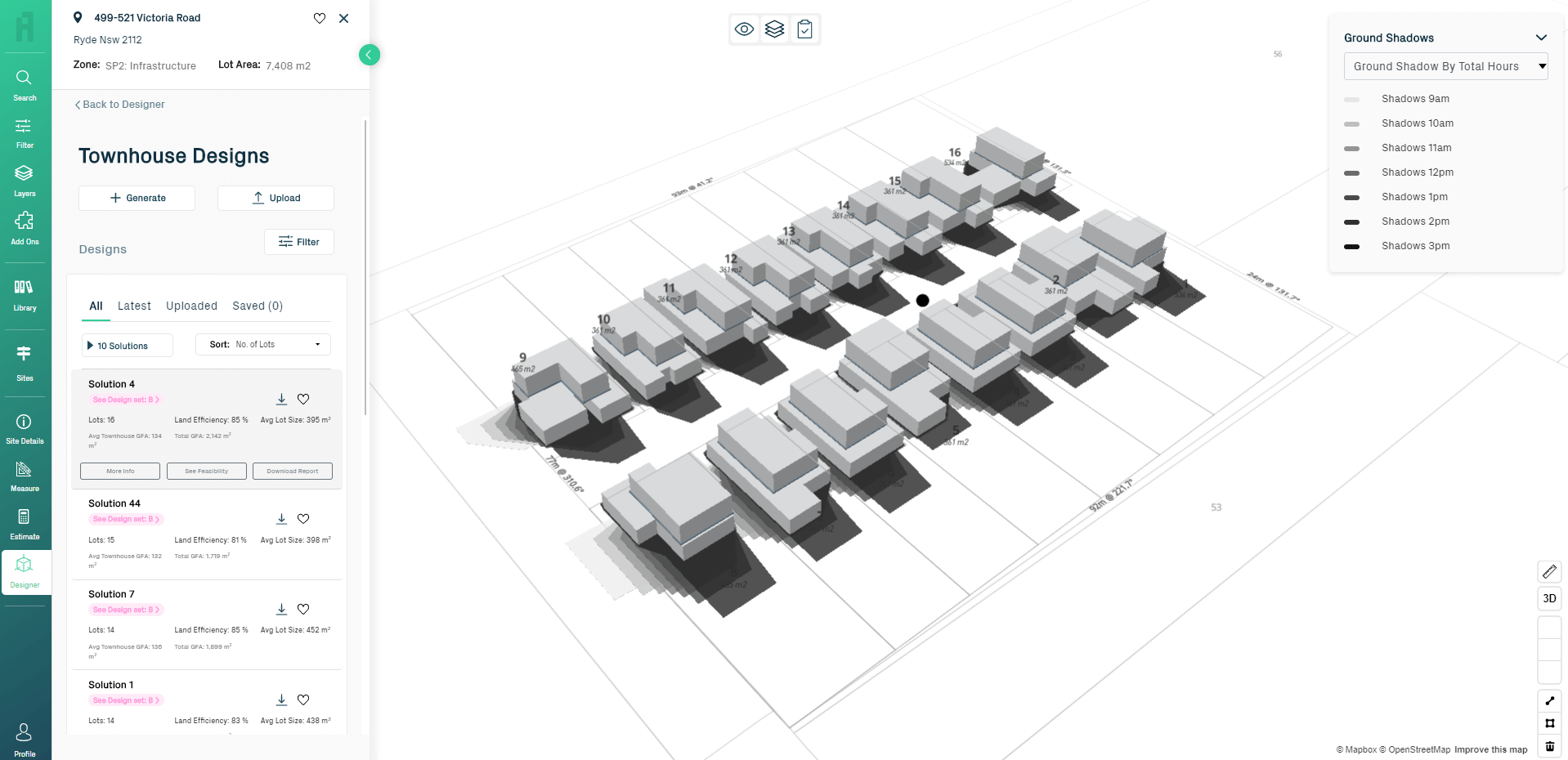Switch to the Saved (0) tab
Screen dimensions: 1568x760
tap(258, 306)
